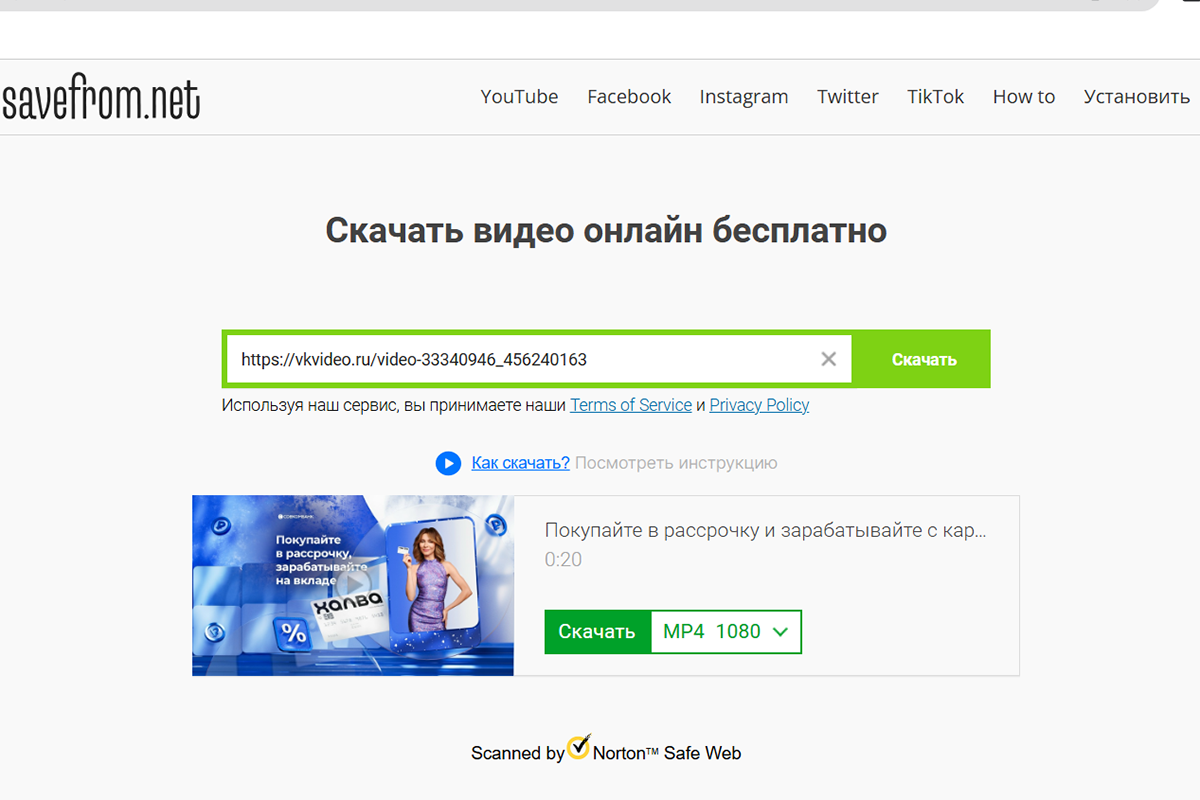Clear the URL field with the X icon
The image size is (1200, 800).
click(829, 359)
